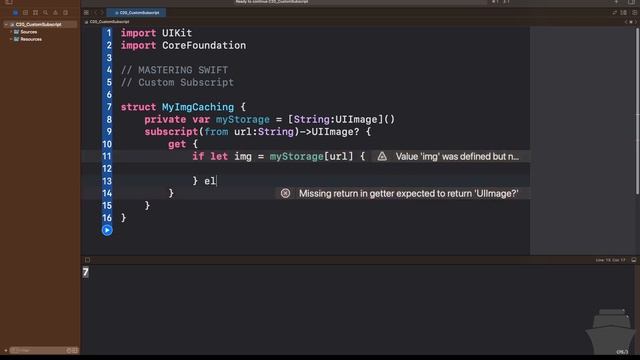Click the red error icon on line 14
640x360 pixels.
tap(285, 193)
